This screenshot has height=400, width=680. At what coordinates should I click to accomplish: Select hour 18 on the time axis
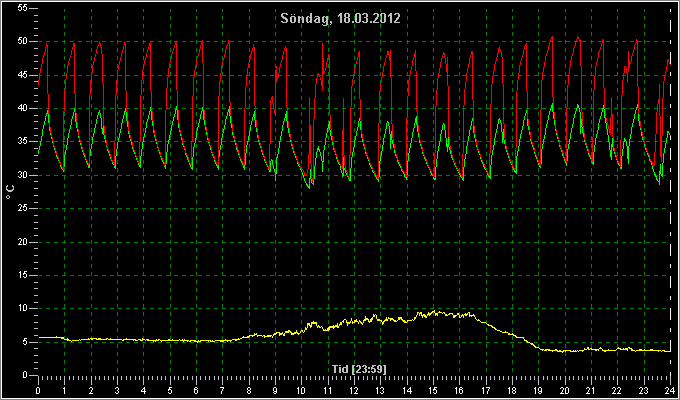pyautogui.click(x=512, y=391)
